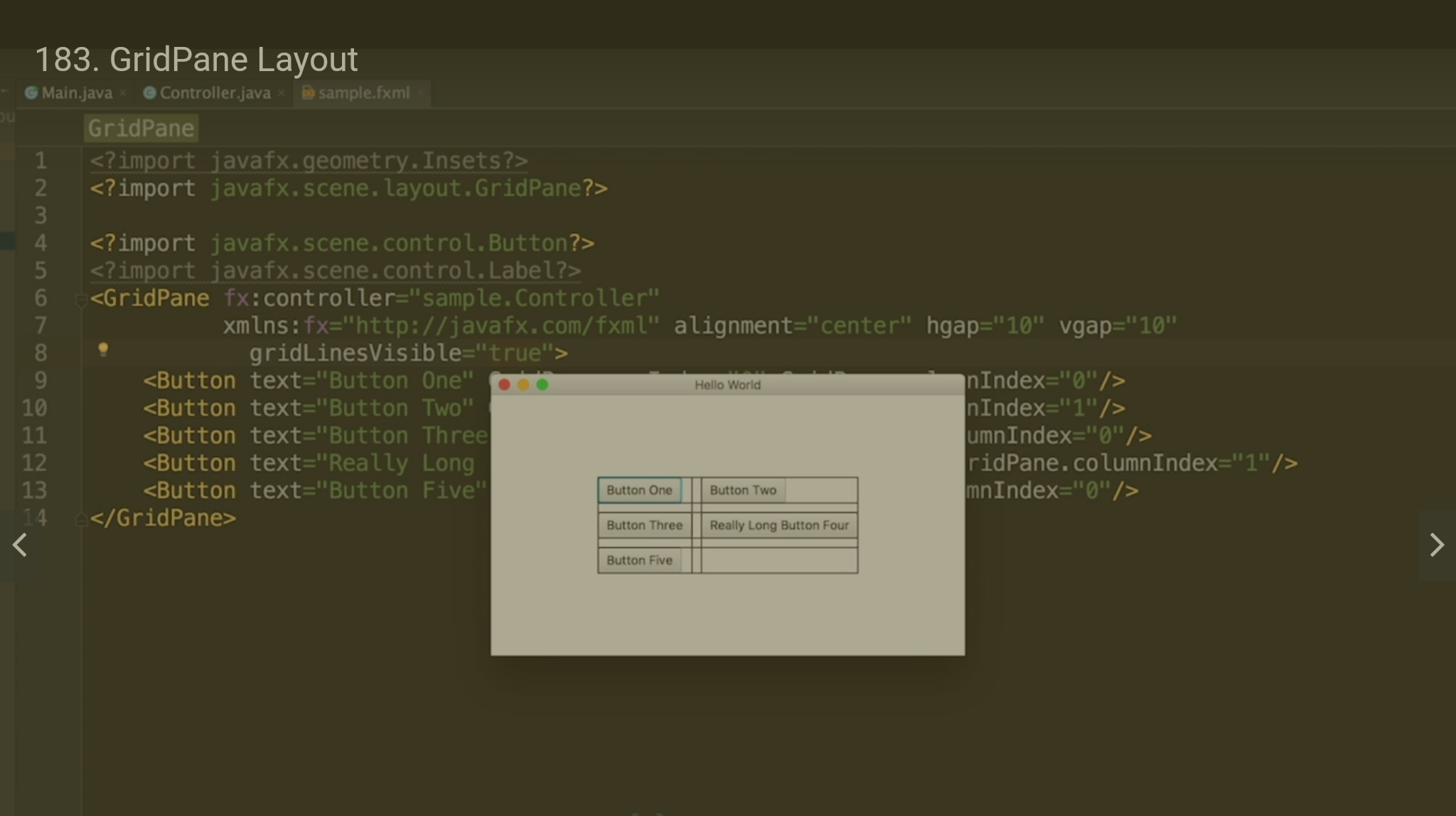Click the Main.java file icon in the tab bar

click(31, 93)
